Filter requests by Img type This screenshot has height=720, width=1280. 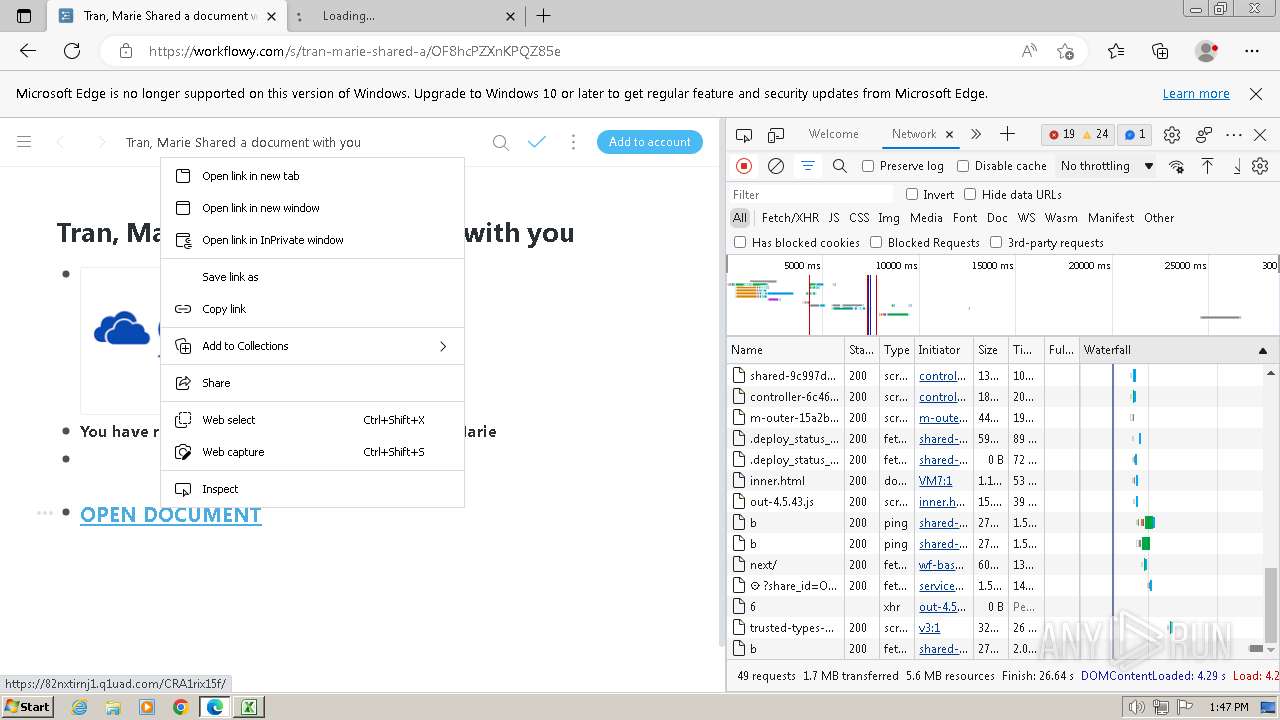(x=888, y=218)
